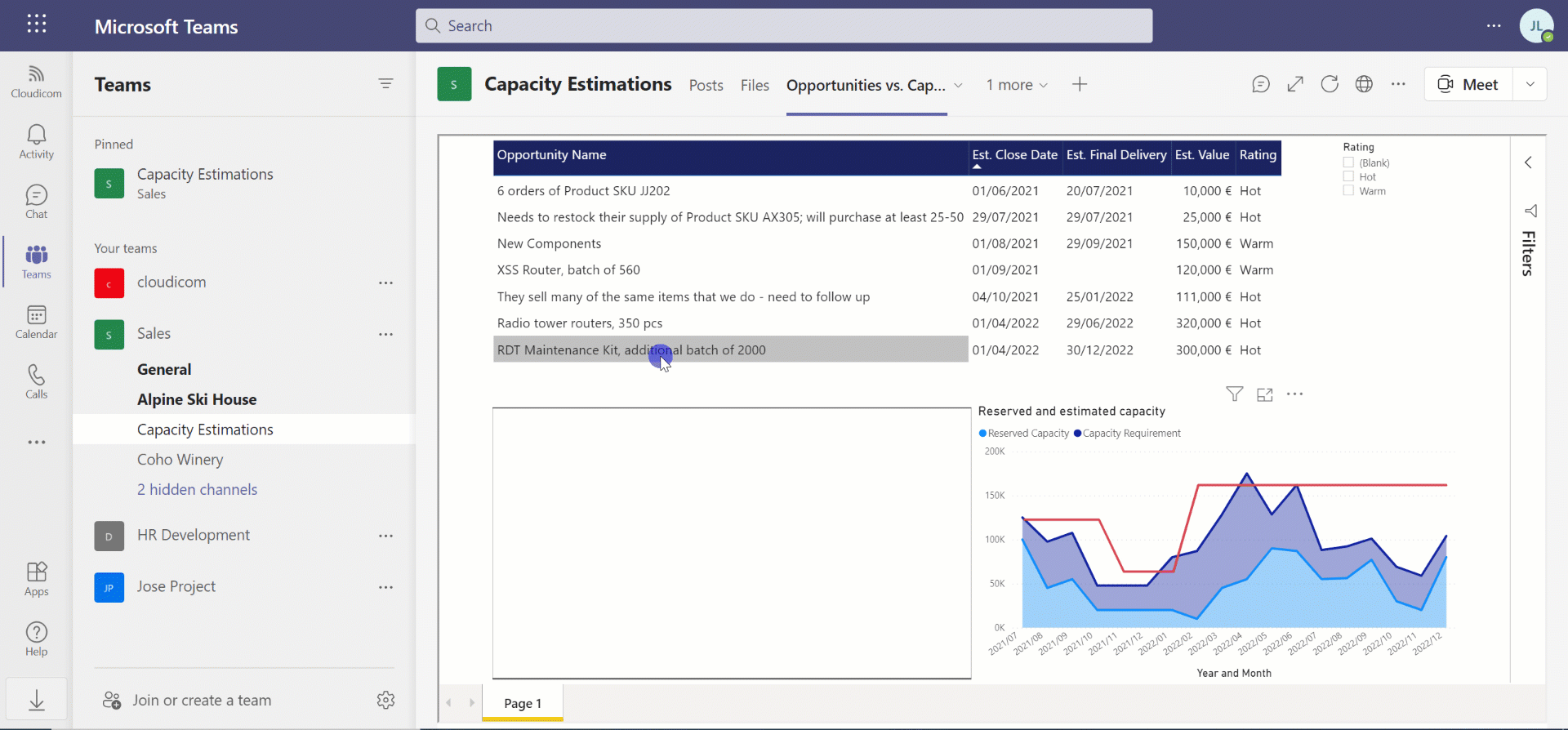Screen dimensions: 1568x730
Task: Click the Search input field
Action: [784, 26]
